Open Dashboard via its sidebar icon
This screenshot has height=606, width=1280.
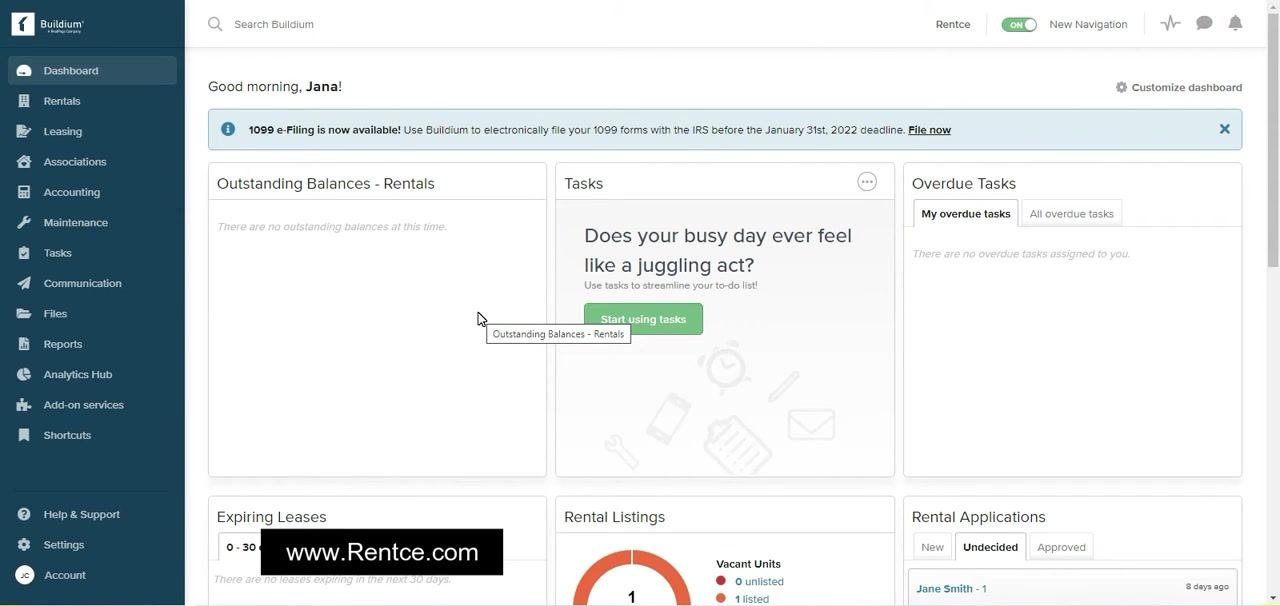pos(24,71)
